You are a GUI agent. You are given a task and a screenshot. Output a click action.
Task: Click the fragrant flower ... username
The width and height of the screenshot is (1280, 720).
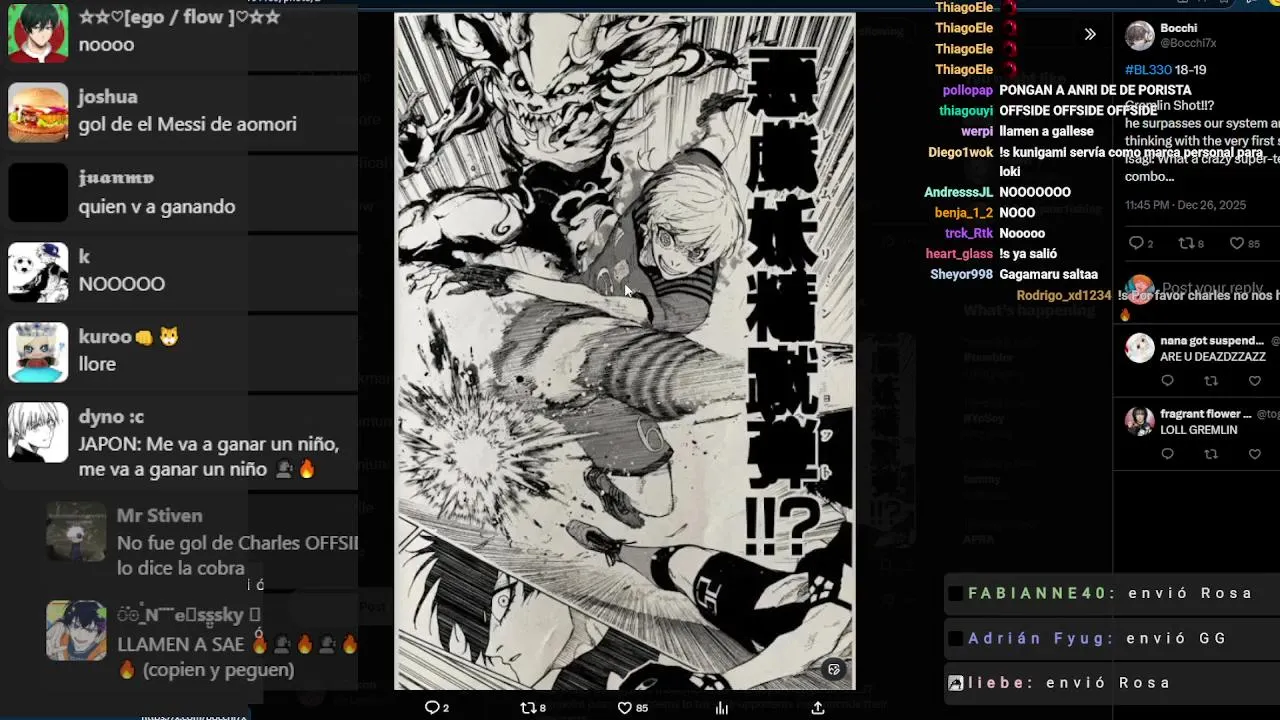click(1206, 414)
